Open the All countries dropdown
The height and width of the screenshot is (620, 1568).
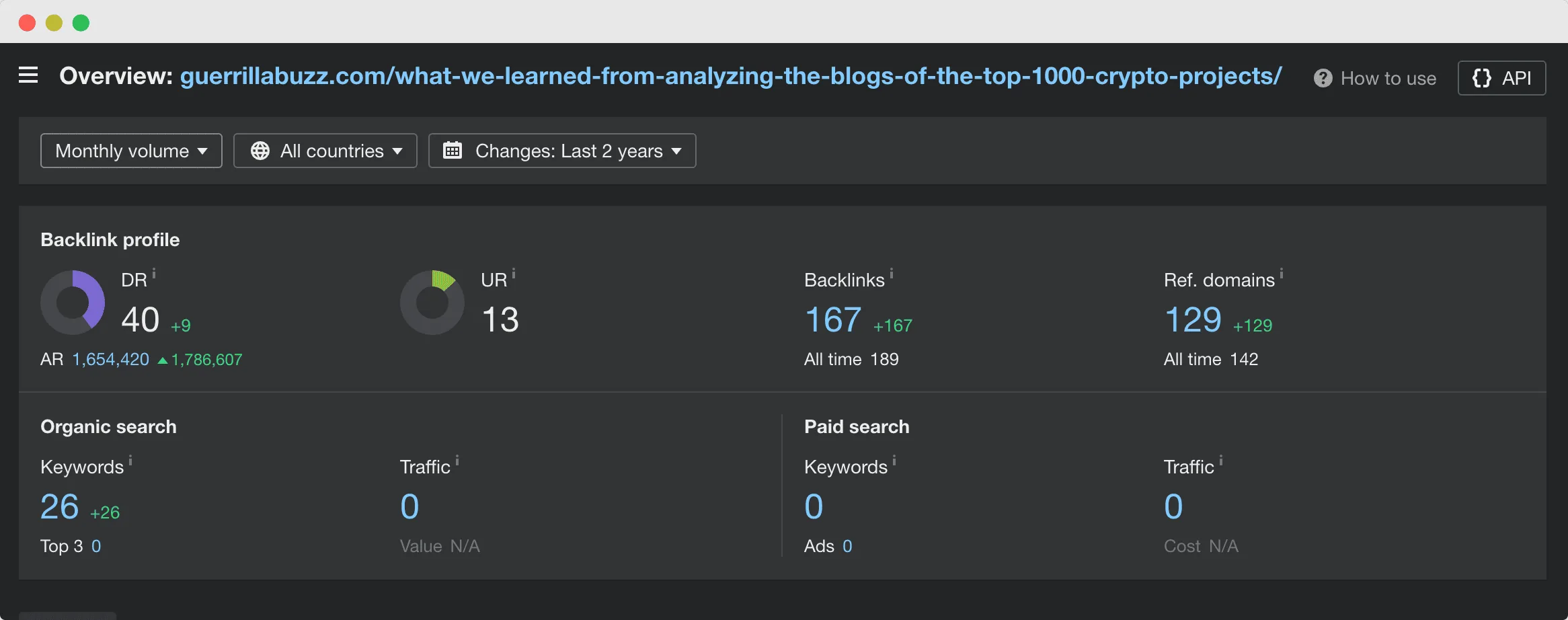[x=325, y=151]
